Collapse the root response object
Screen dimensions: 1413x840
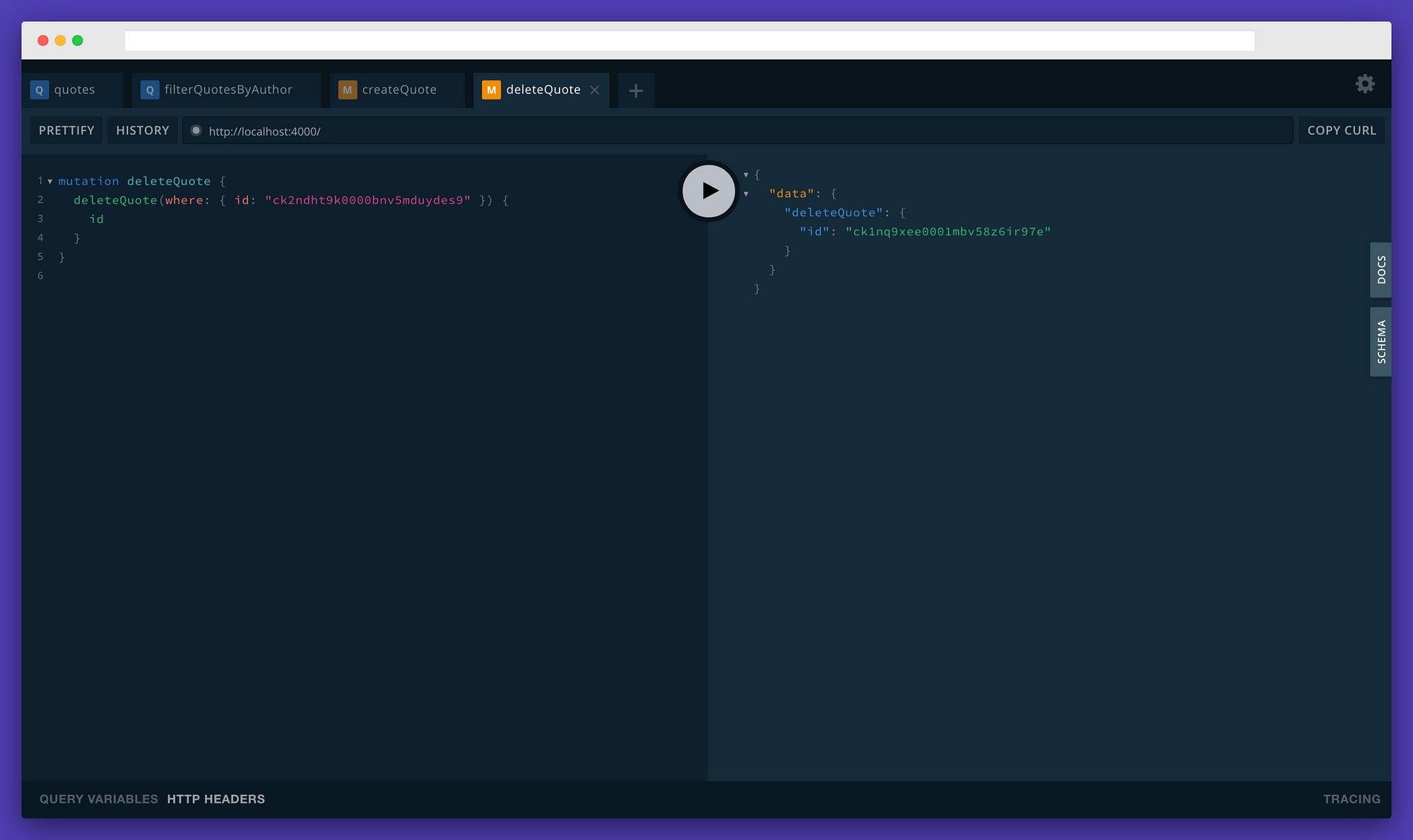tap(746, 174)
